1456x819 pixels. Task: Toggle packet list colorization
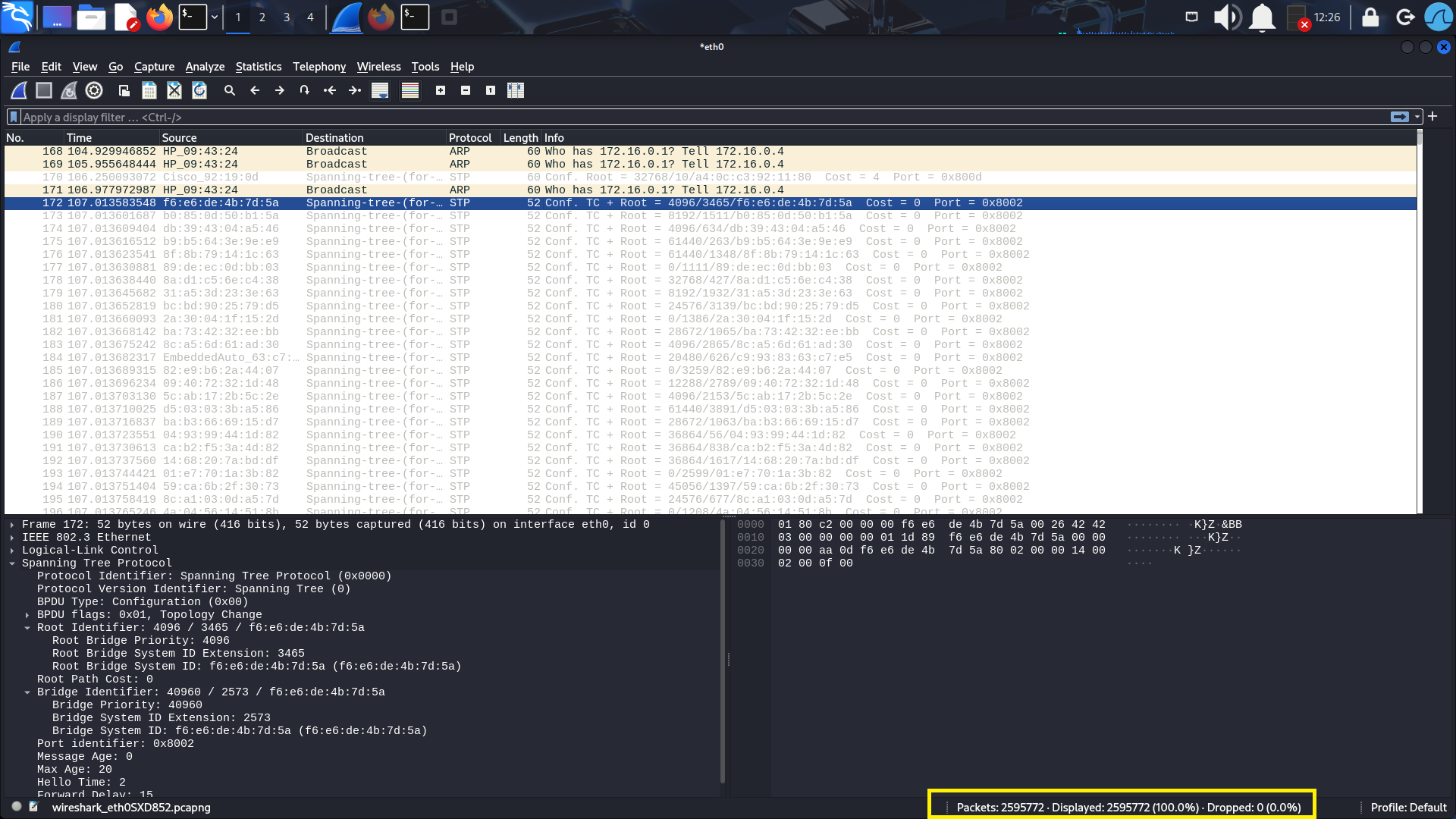coord(410,90)
